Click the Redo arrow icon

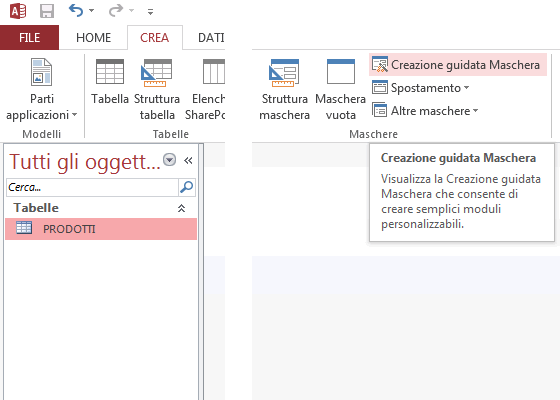pyautogui.click(x=116, y=11)
